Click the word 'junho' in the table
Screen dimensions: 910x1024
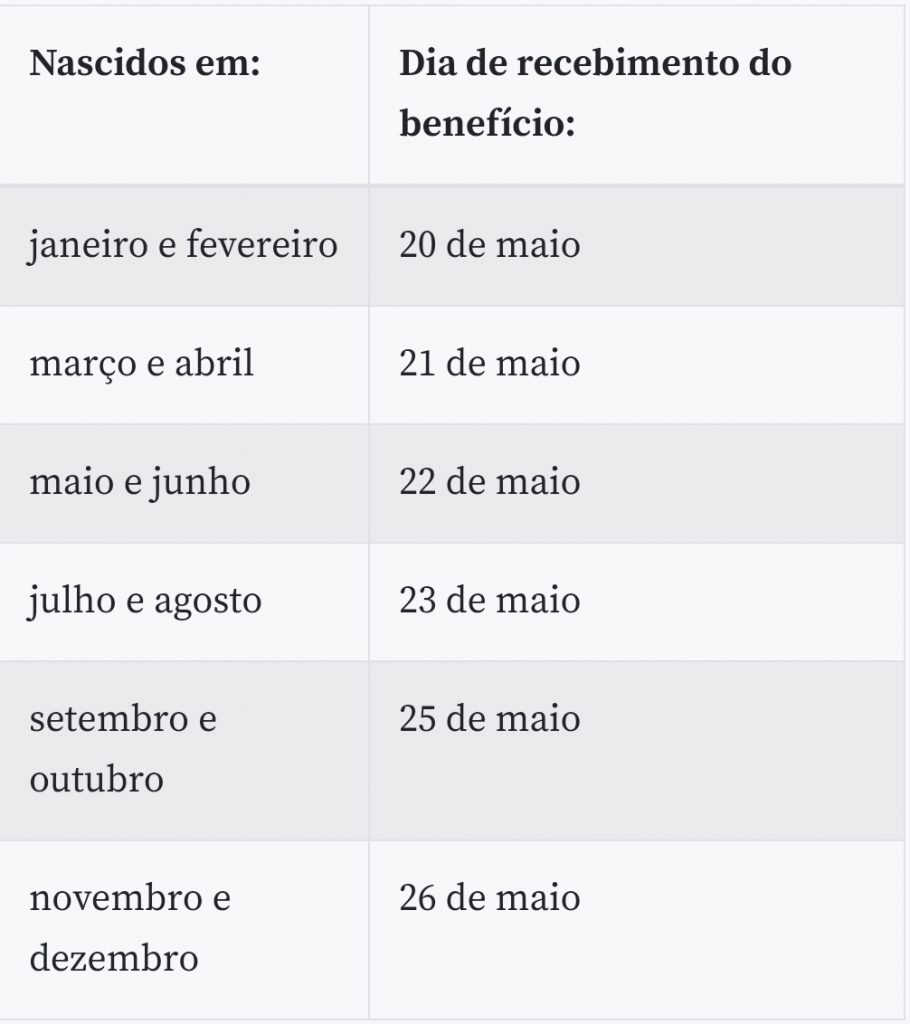[x=200, y=484]
